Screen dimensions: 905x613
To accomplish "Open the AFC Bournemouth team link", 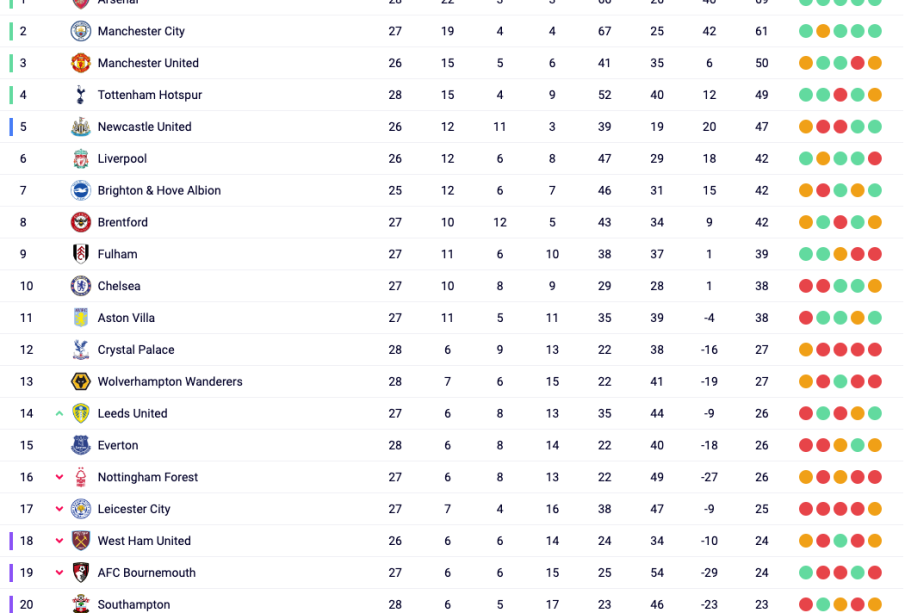I will tap(146, 573).
